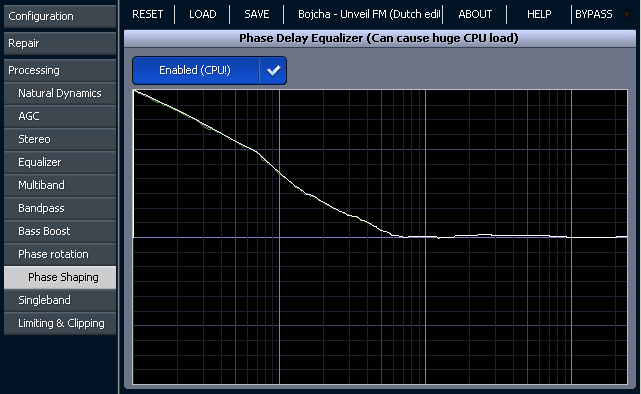Open the LOAD preset option
Image resolution: width=641 pixels, height=394 pixels.
(202, 14)
